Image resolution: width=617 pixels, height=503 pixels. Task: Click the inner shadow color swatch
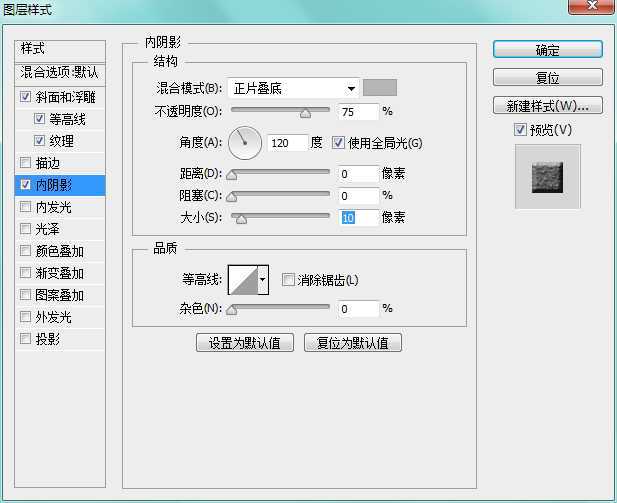379,88
